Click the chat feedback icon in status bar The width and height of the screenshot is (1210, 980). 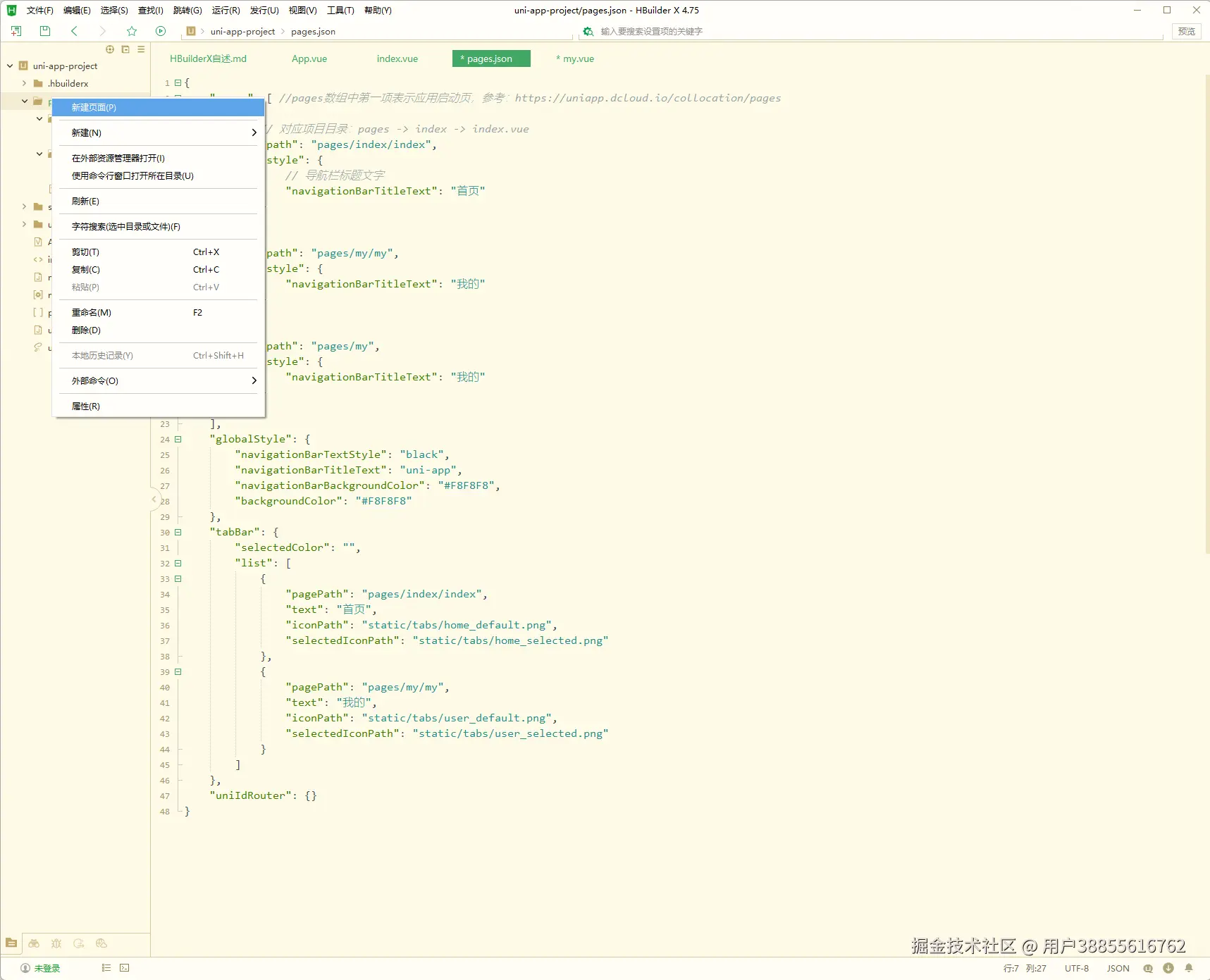point(1149,968)
